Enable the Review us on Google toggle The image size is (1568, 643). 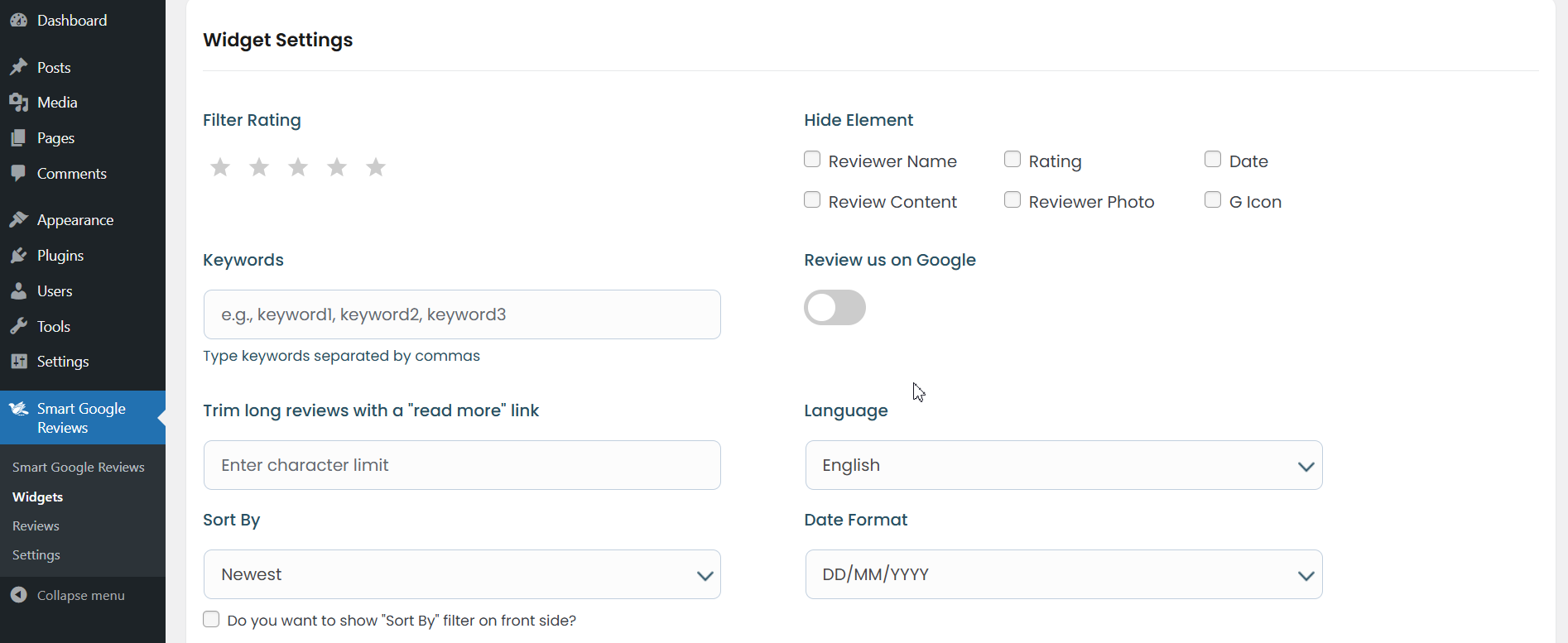click(835, 308)
